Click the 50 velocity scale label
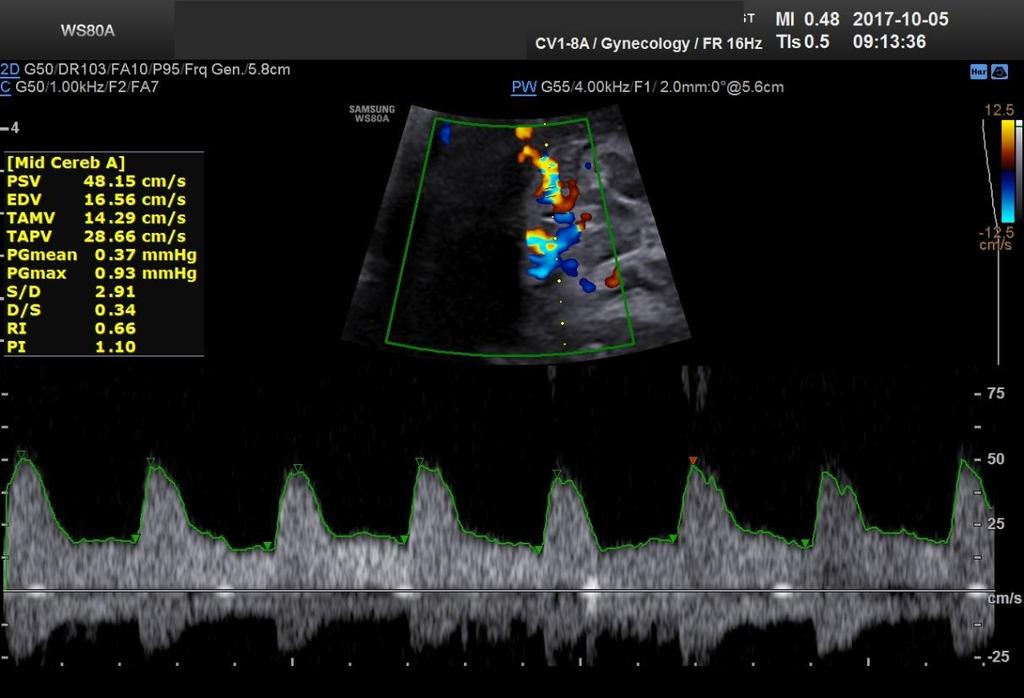1024x698 pixels. 996,459
